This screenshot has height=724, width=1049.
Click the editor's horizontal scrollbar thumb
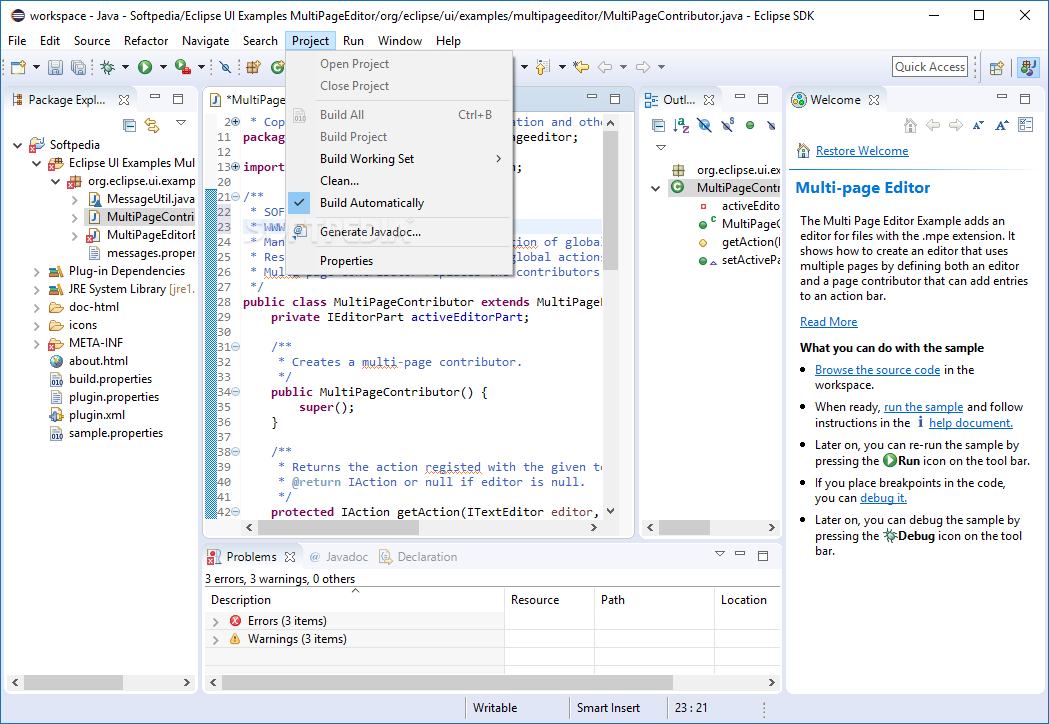339,527
